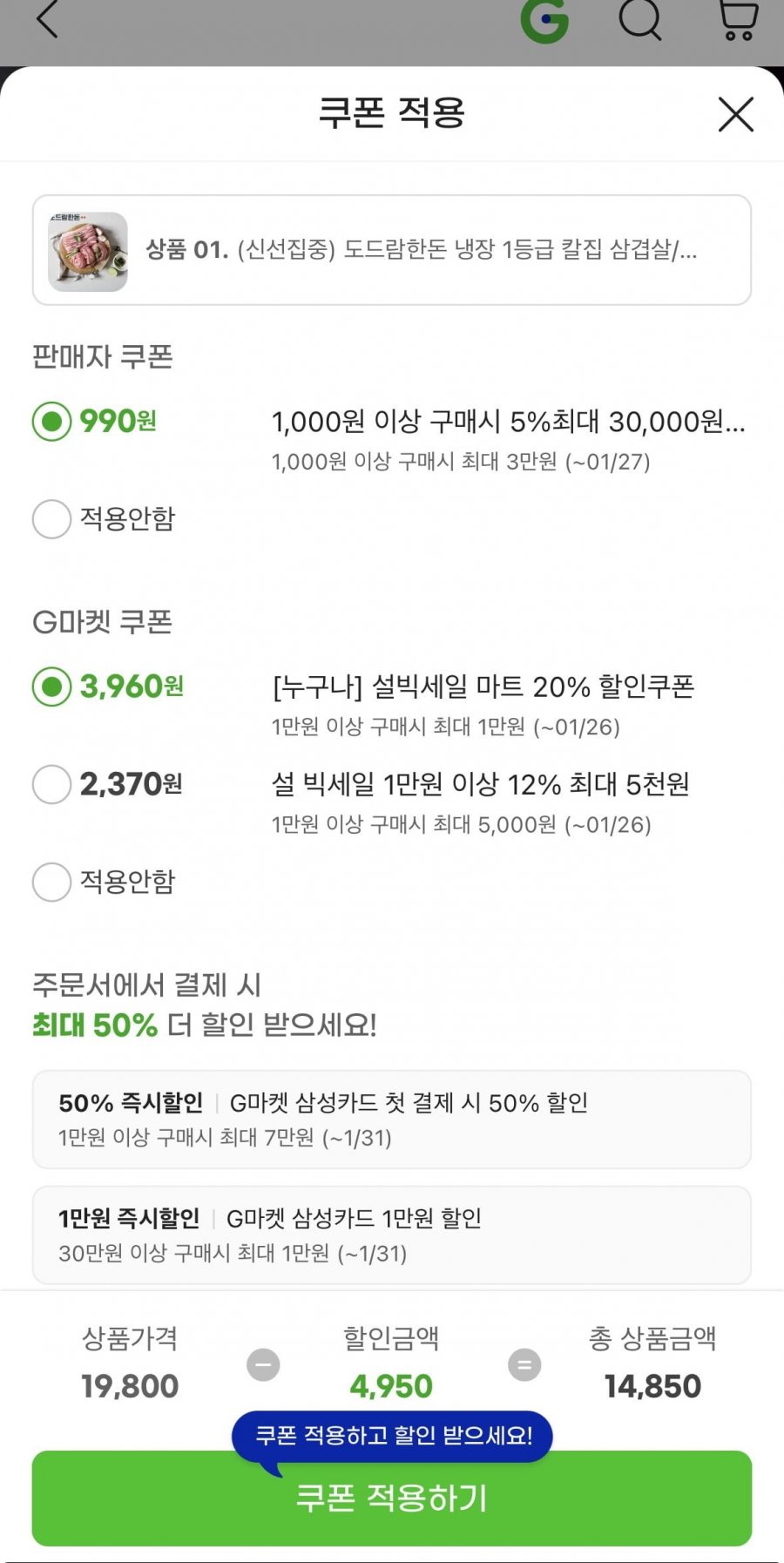Select the 3,960원 Gmarket coupon radio
784x1563 pixels.
point(52,687)
